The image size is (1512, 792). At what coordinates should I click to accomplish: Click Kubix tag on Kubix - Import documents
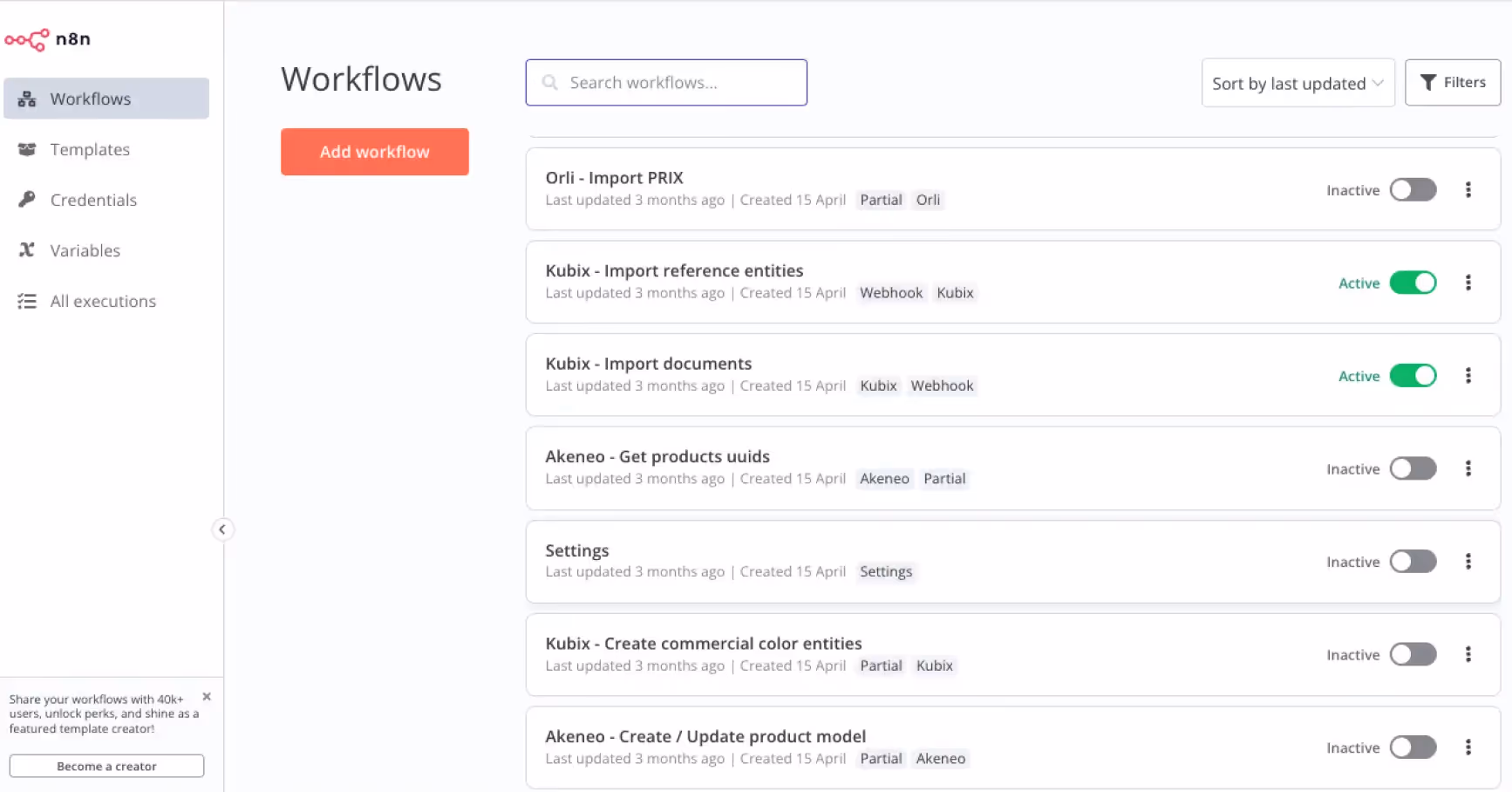(x=878, y=386)
